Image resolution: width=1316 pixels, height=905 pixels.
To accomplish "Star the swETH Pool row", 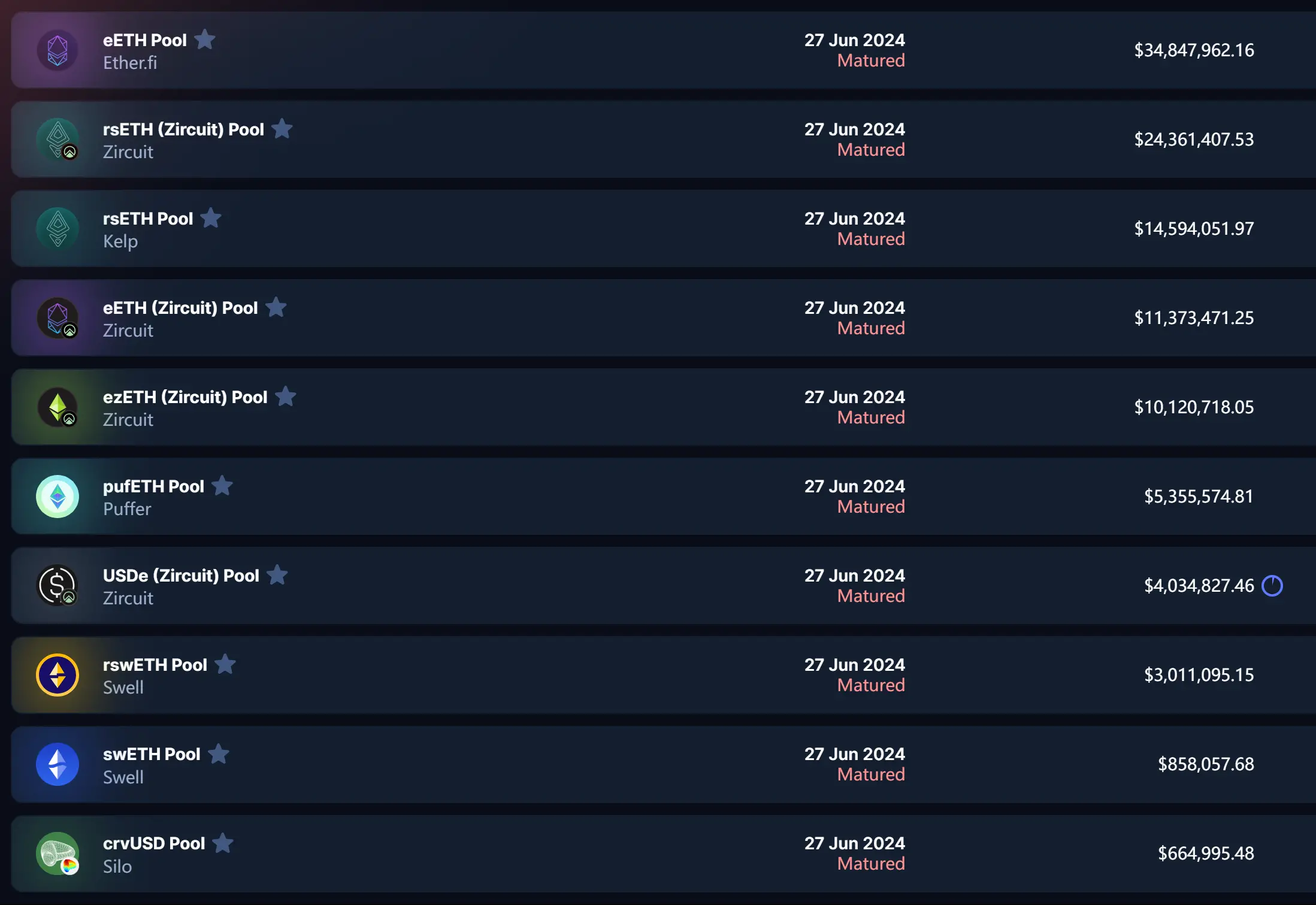I will [219, 754].
